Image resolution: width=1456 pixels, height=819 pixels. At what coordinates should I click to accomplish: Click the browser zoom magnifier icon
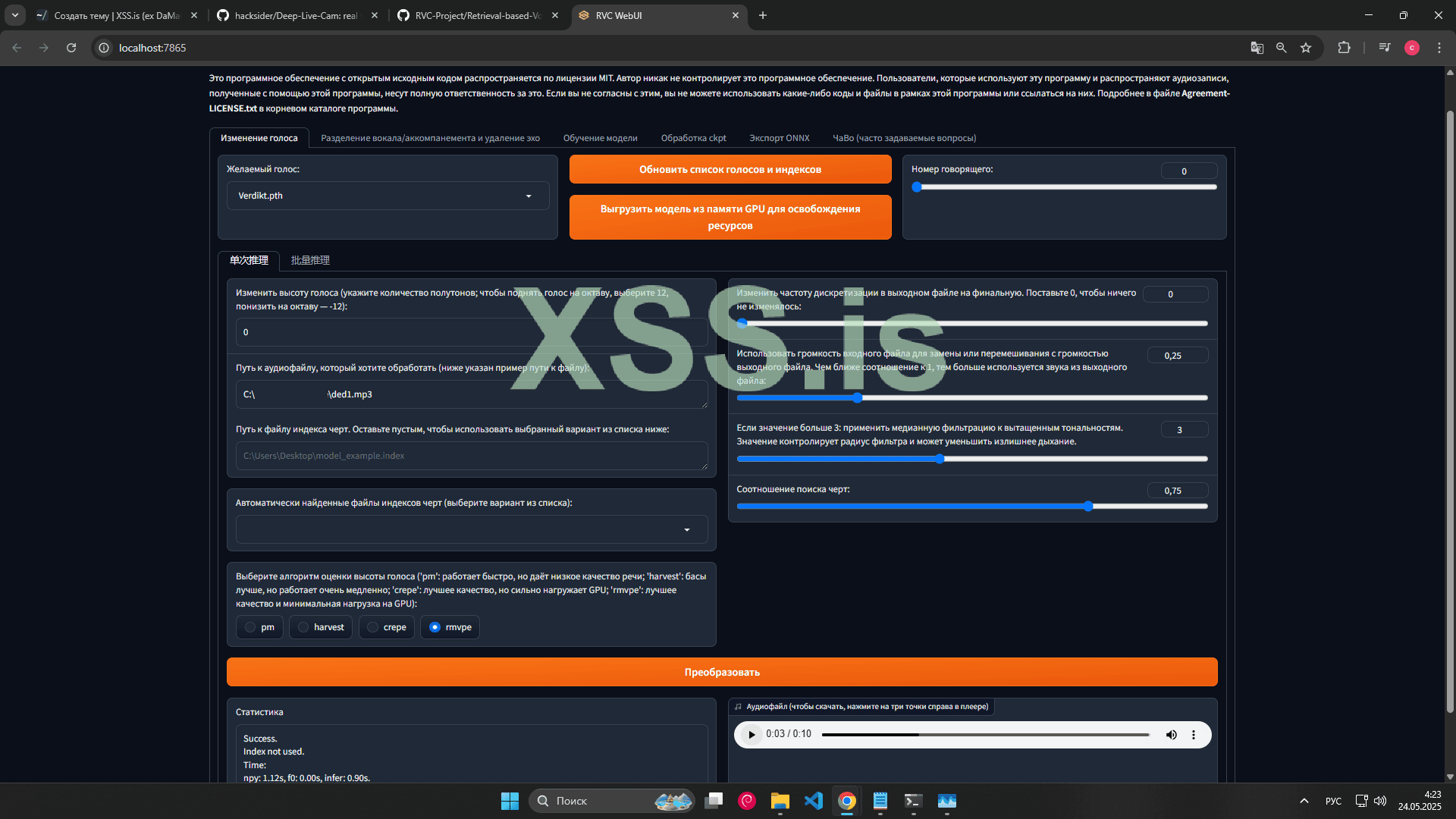(1282, 48)
